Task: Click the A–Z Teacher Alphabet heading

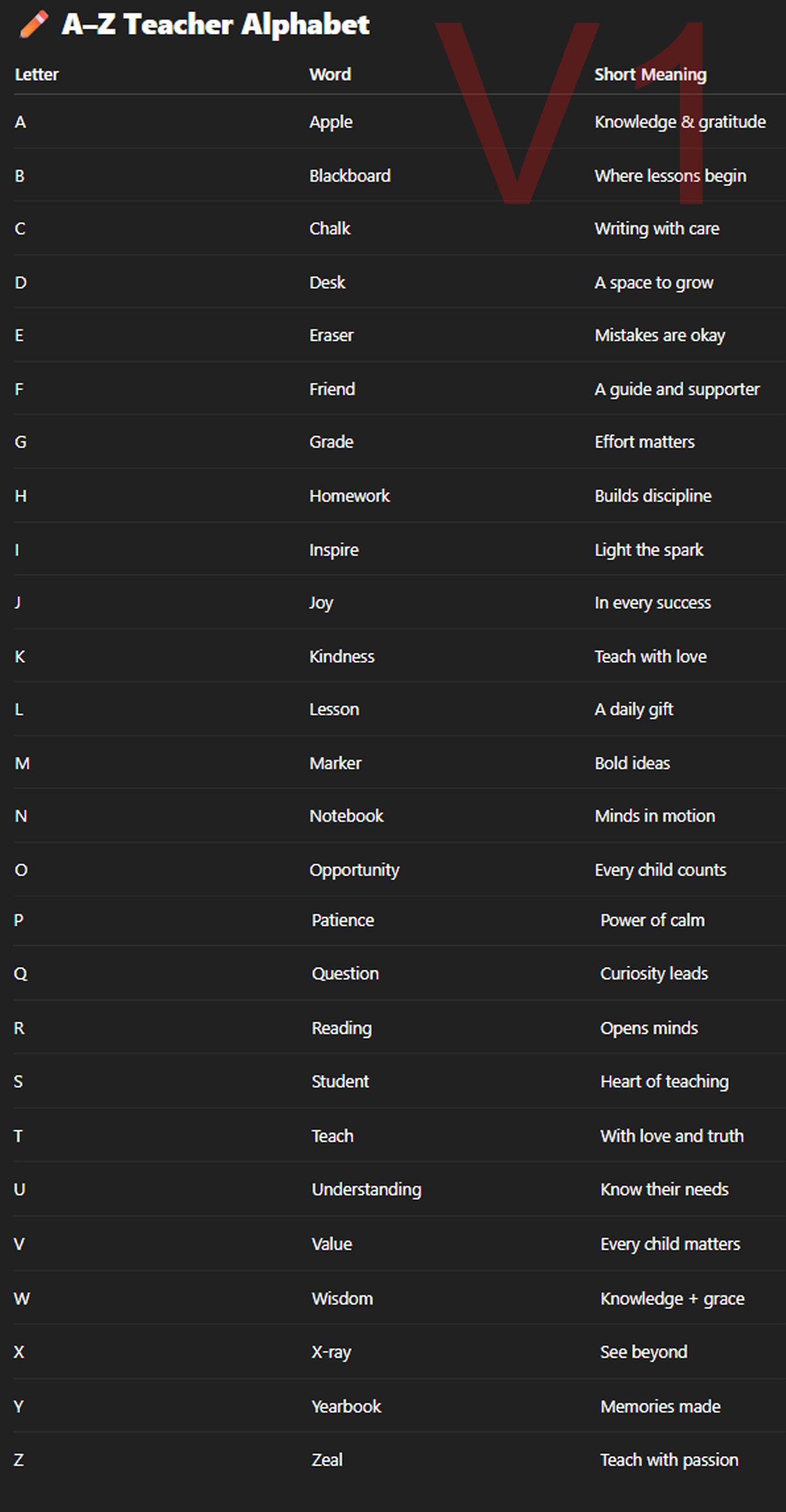Action: pyautogui.click(x=215, y=25)
